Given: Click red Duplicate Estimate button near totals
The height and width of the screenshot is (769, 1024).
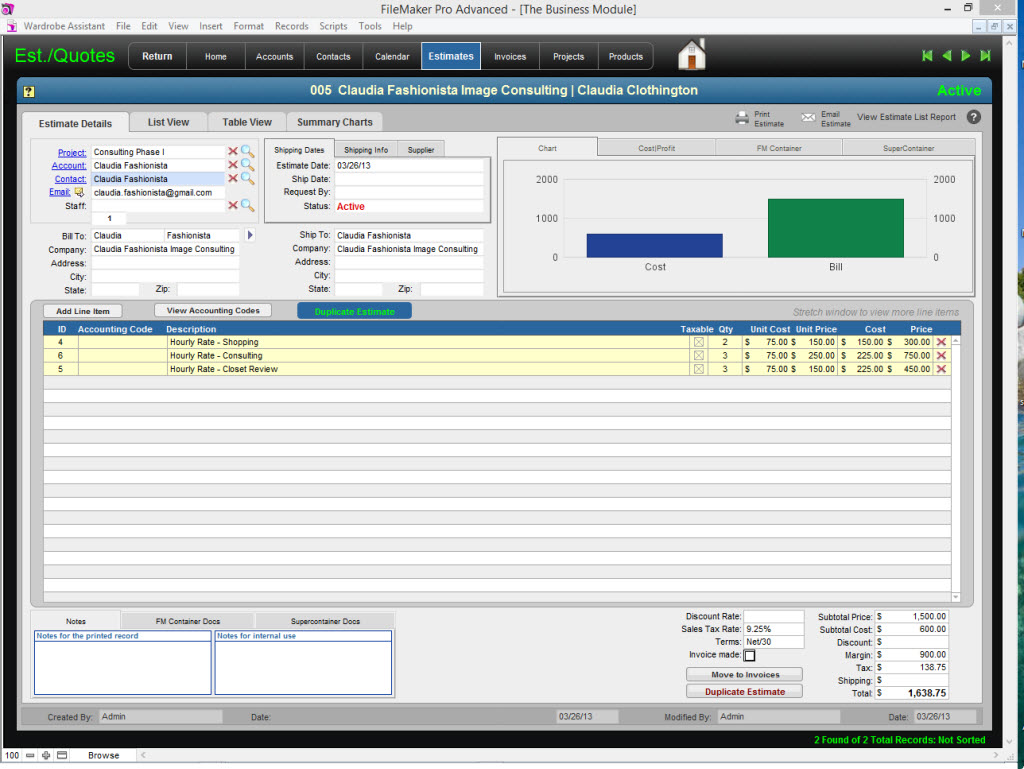Looking at the screenshot, I should (744, 691).
